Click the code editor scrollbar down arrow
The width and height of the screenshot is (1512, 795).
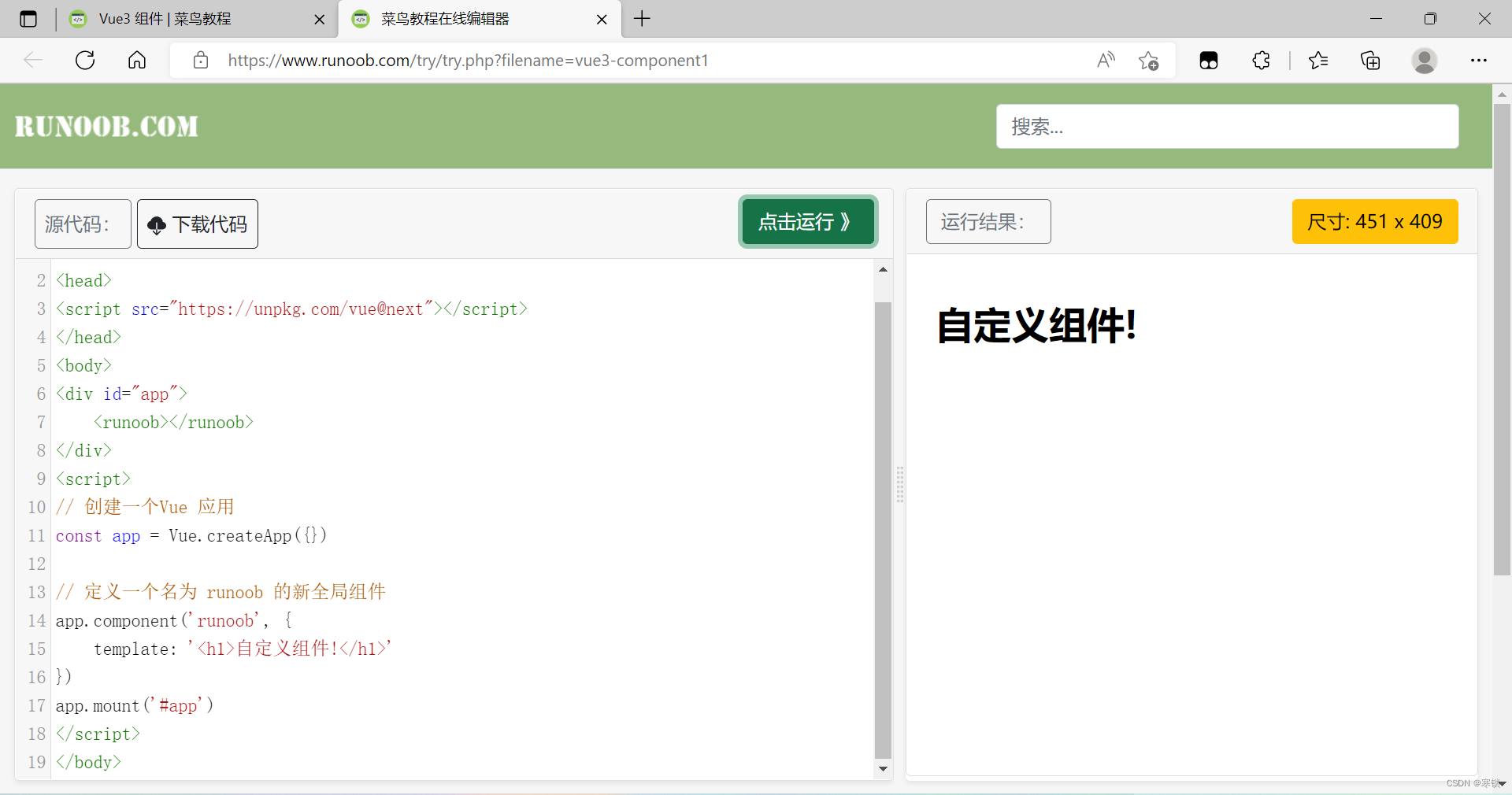coord(883,769)
